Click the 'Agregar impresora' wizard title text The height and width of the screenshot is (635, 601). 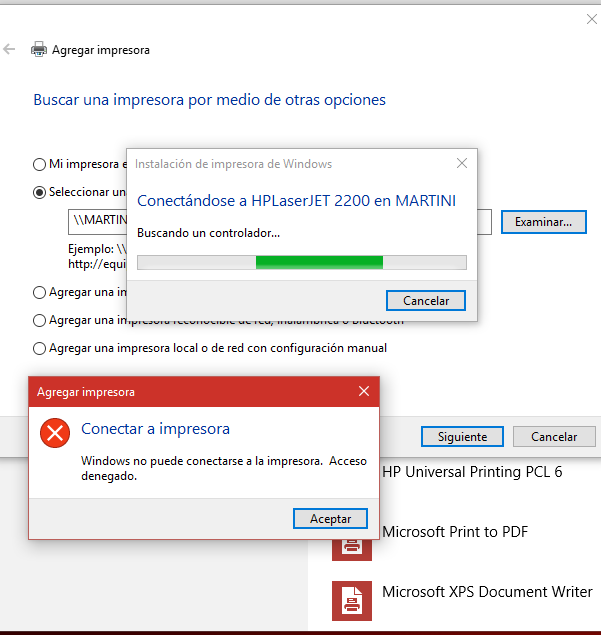[101, 50]
